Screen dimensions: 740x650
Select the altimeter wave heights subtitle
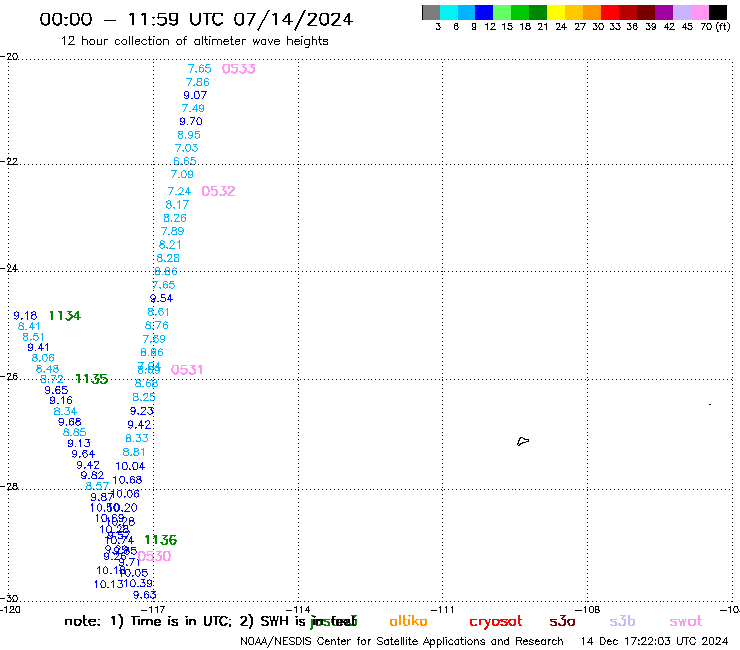coord(194,42)
